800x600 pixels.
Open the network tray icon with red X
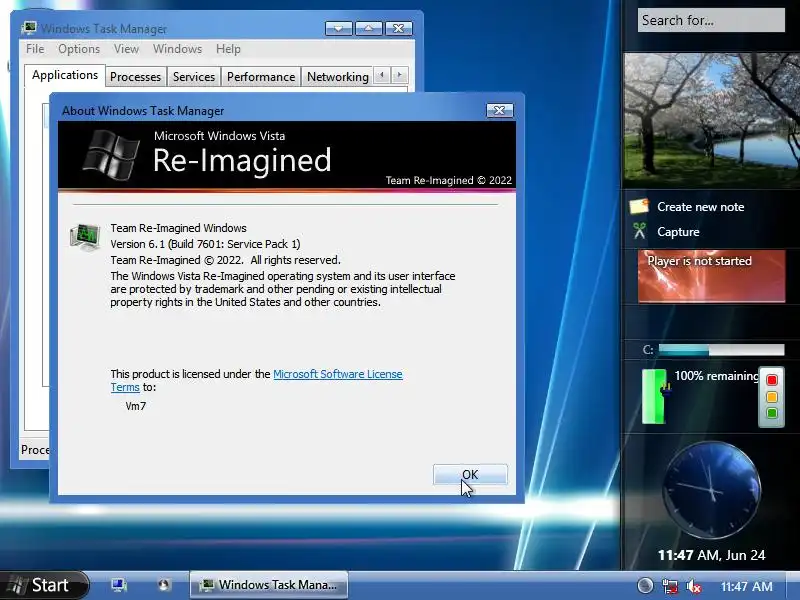pos(670,586)
